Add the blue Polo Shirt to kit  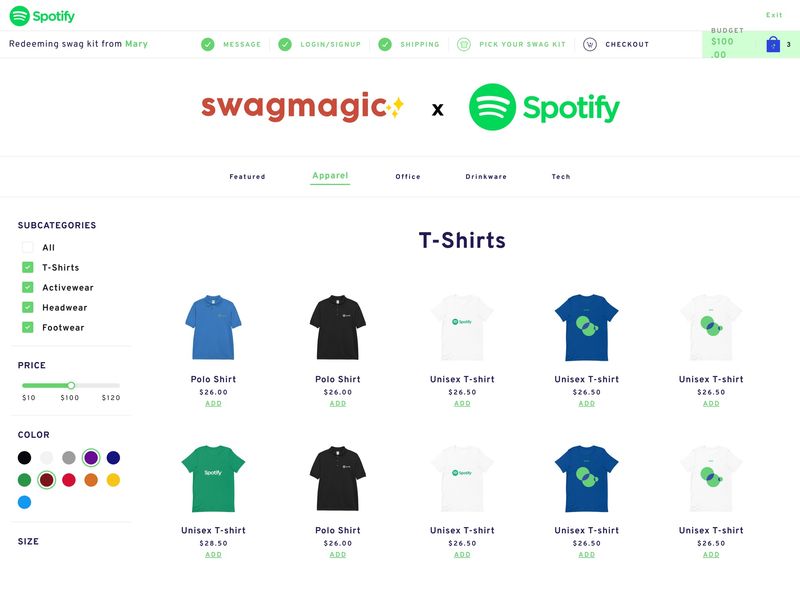[x=213, y=403]
